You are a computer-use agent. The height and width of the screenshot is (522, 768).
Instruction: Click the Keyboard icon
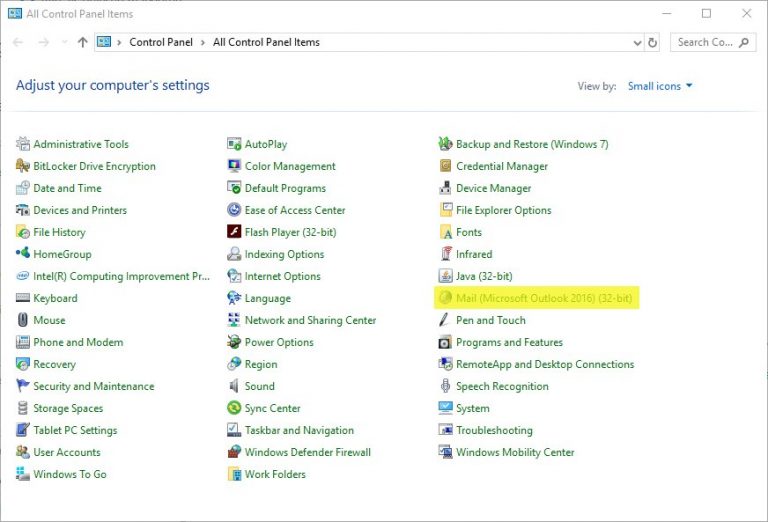[23, 298]
